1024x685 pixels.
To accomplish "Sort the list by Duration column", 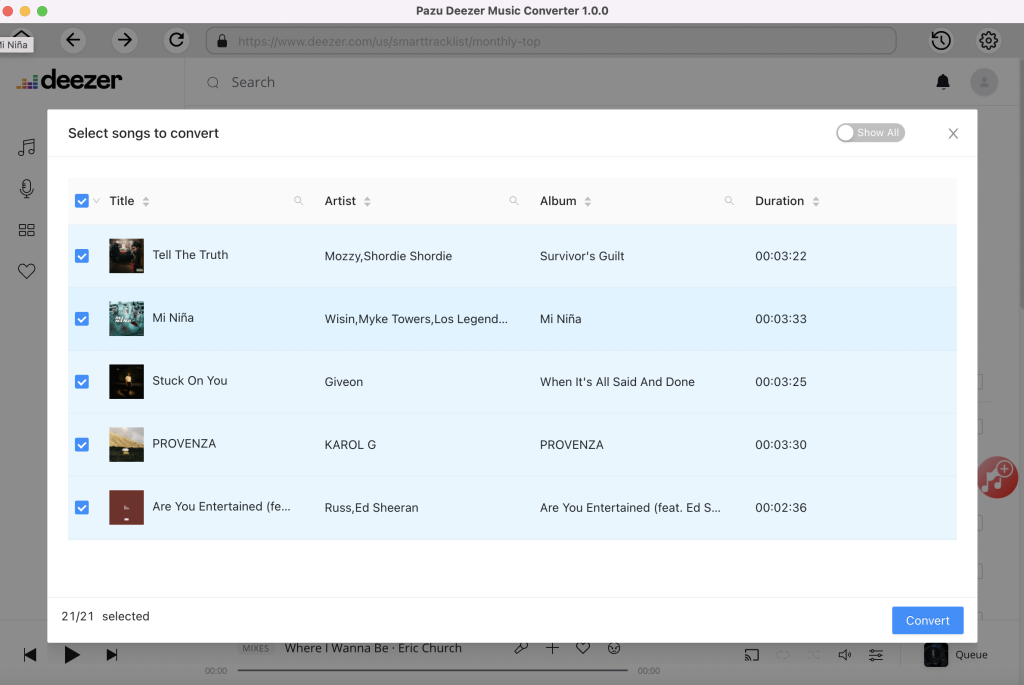I will [816, 201].
